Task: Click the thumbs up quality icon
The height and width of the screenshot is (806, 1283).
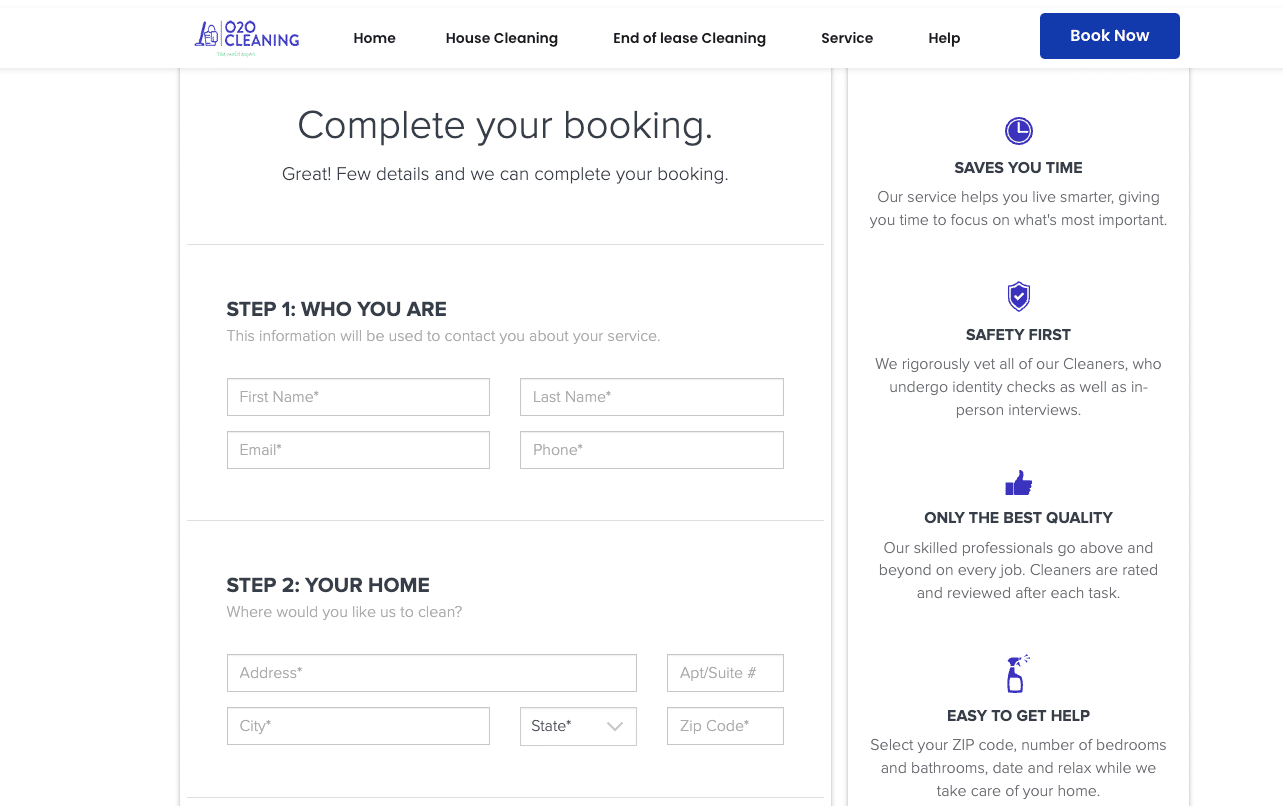Action: (x=1018, y=484)
